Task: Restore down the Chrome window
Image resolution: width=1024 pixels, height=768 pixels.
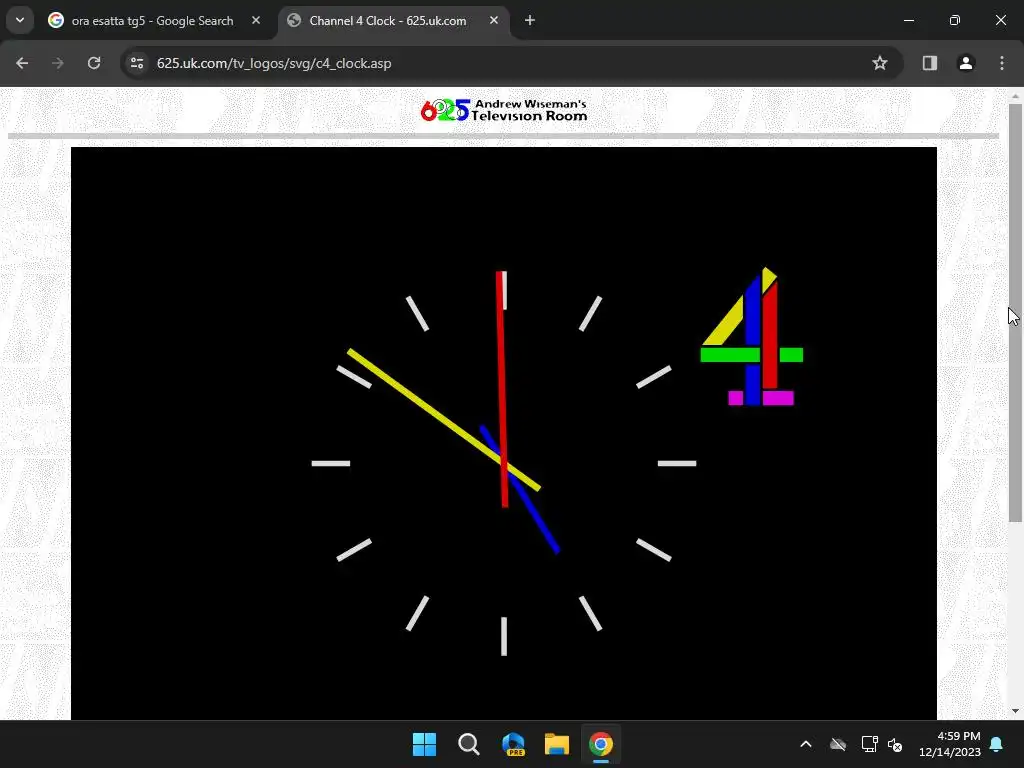Action: [955, 20]
